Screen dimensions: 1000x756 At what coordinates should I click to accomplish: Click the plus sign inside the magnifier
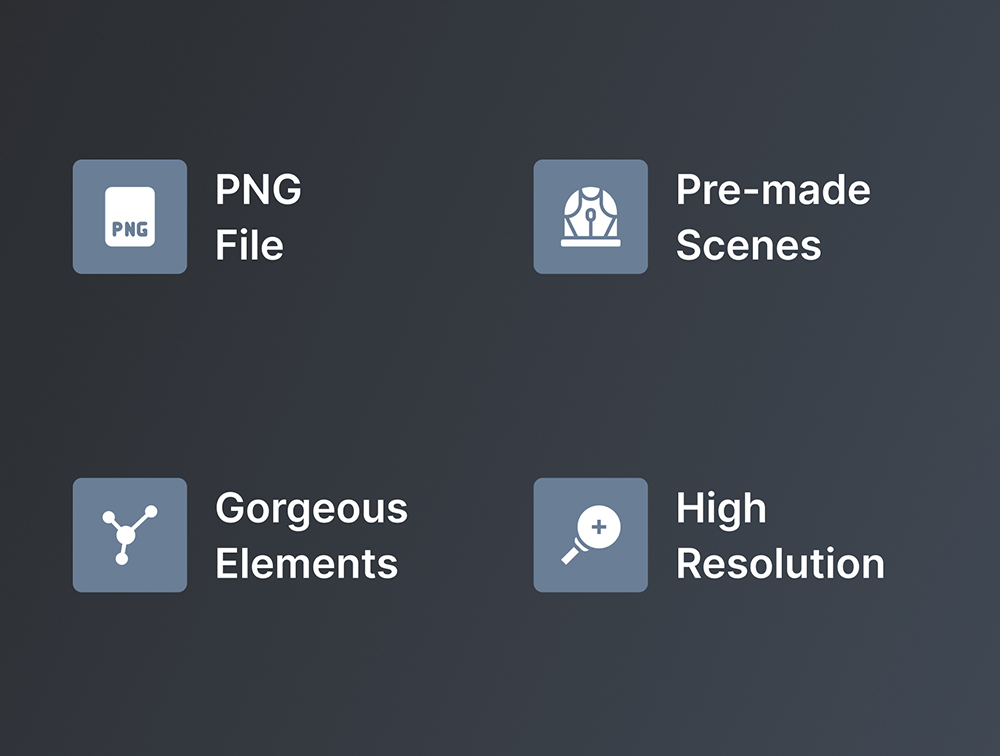coord(599,526)
